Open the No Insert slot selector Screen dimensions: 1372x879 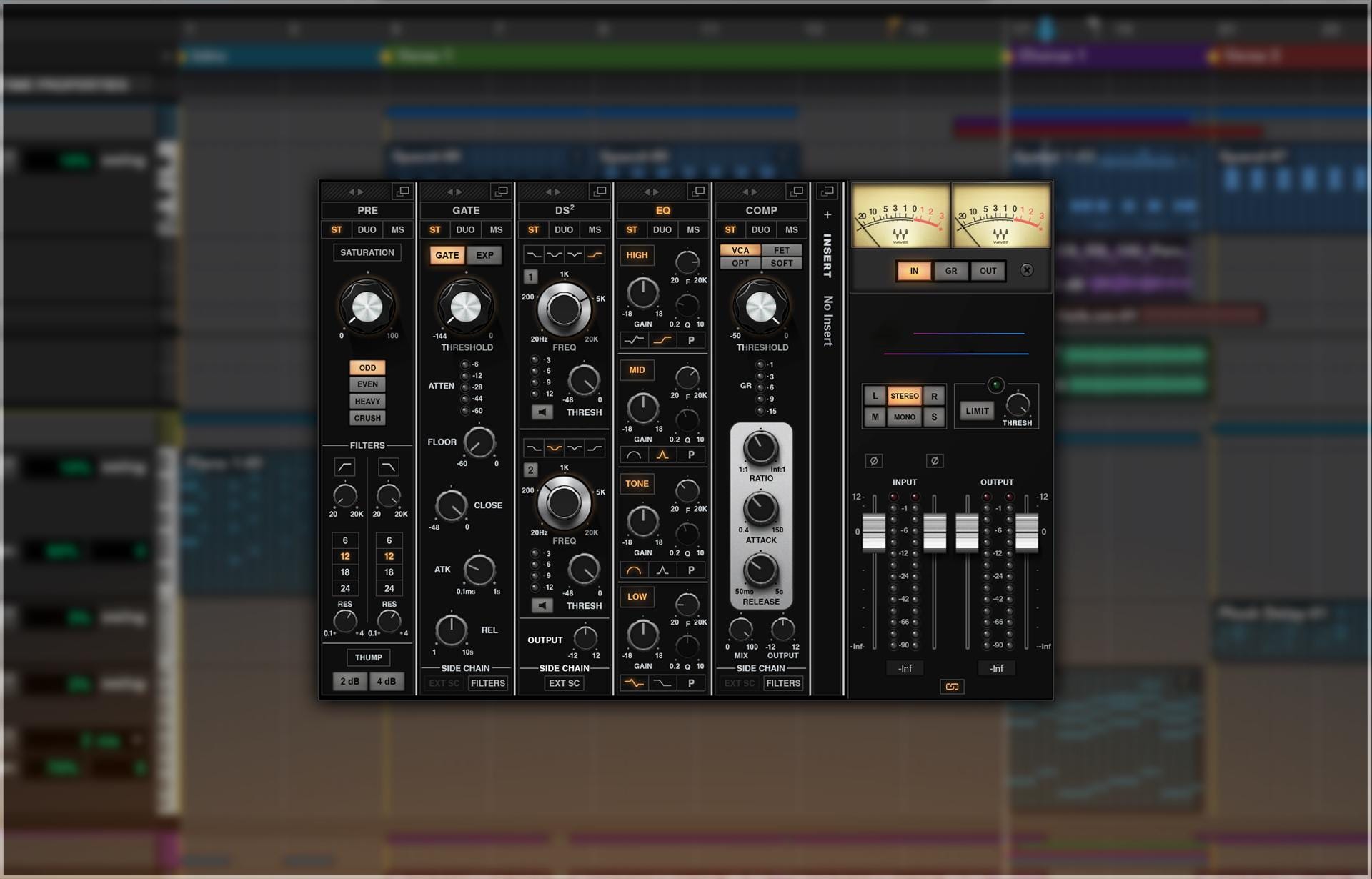point(827,321)
